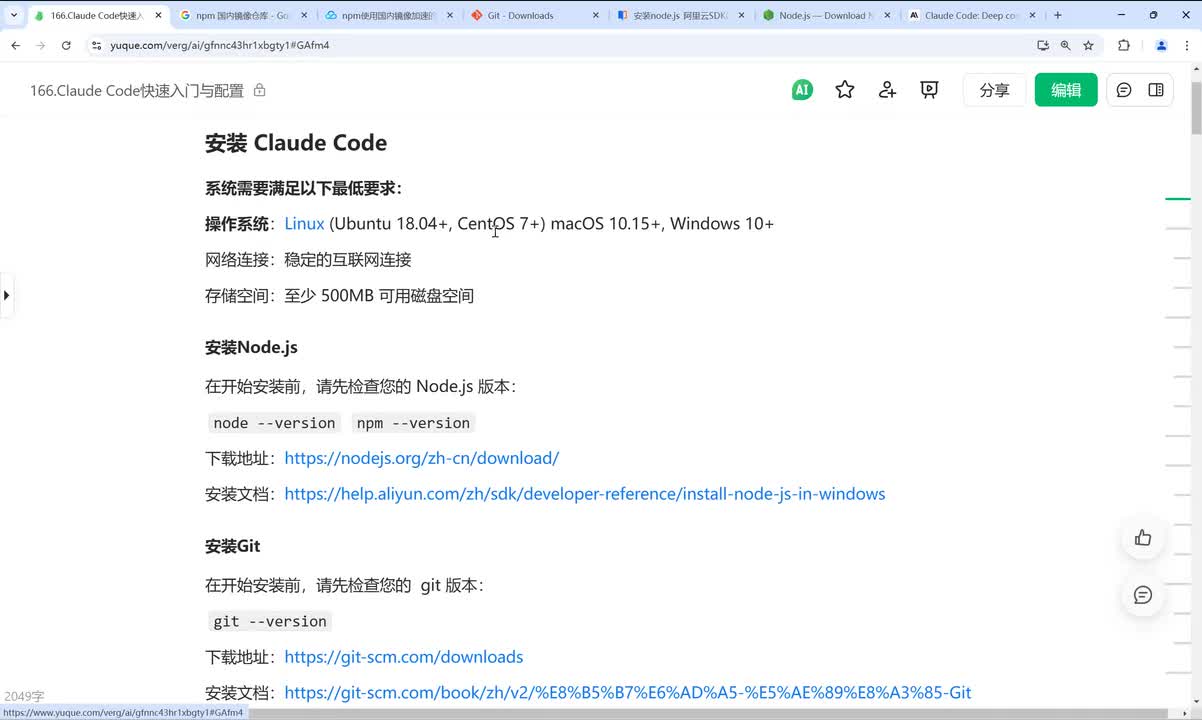1202x720 pixels.
Task: Toggle the right sidebar layout icon
Action: click(1156, 90)
